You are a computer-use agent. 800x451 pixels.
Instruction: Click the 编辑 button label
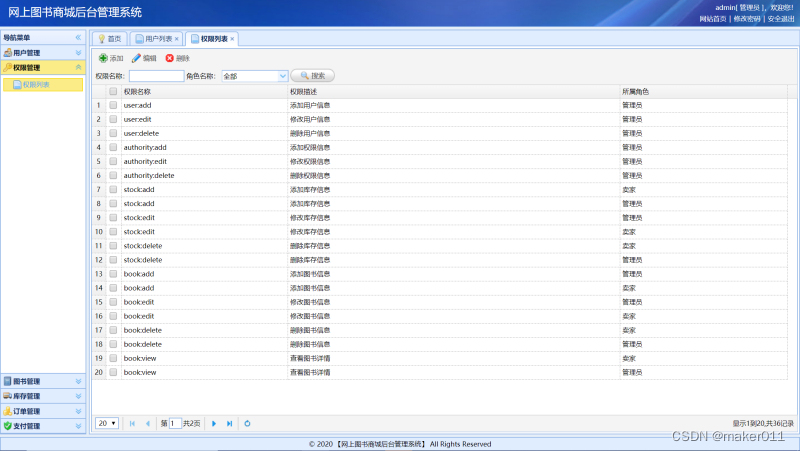coord(149,58)
